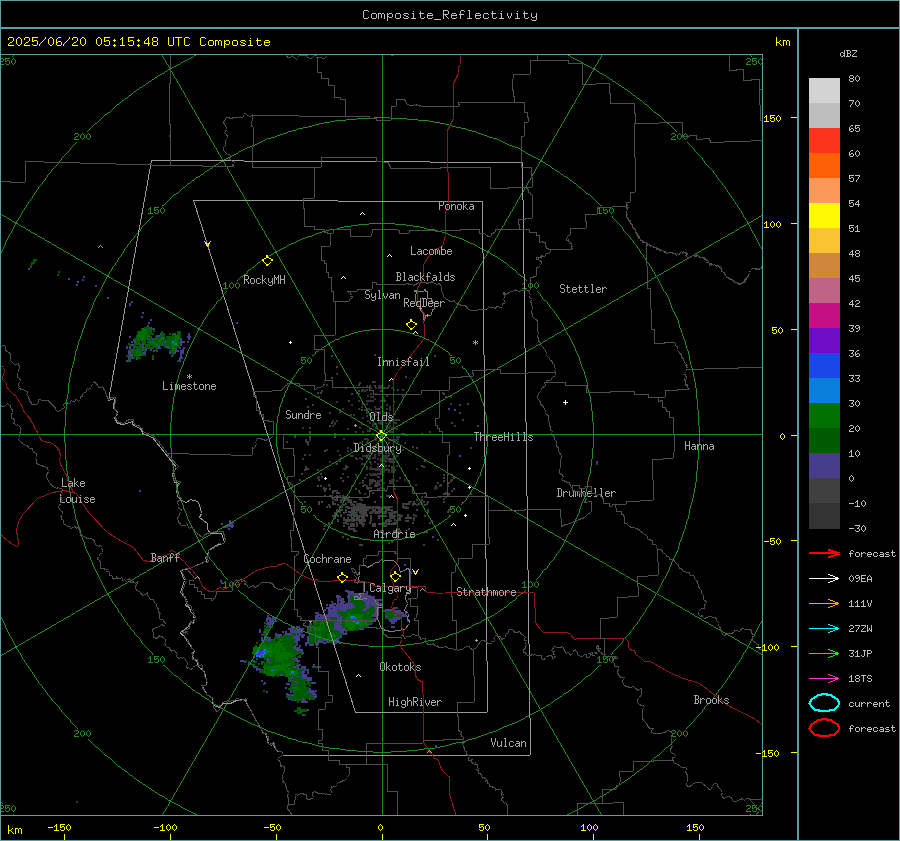Click the Cochrane town label
The width and height of the screenshot is (900, 841).
pyautogui.click(x=327, y=559)
